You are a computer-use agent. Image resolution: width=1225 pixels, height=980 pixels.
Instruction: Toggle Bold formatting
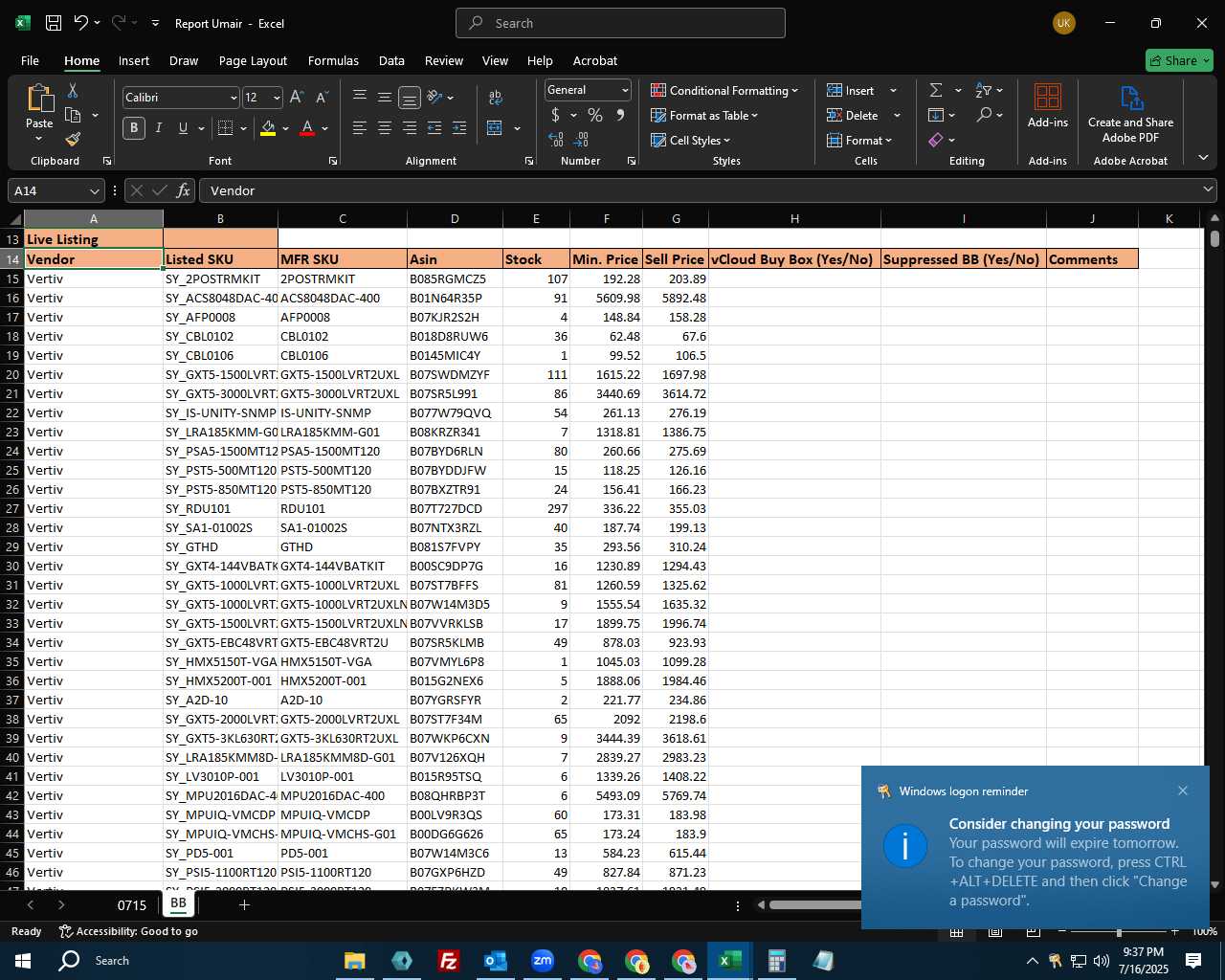134,128
